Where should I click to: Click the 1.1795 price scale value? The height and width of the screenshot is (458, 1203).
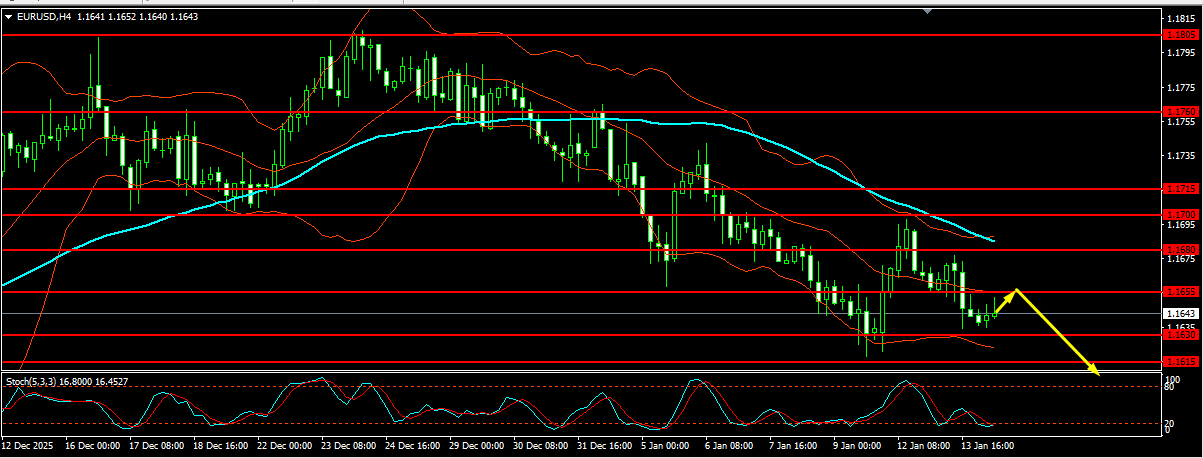click(1182, 52)
